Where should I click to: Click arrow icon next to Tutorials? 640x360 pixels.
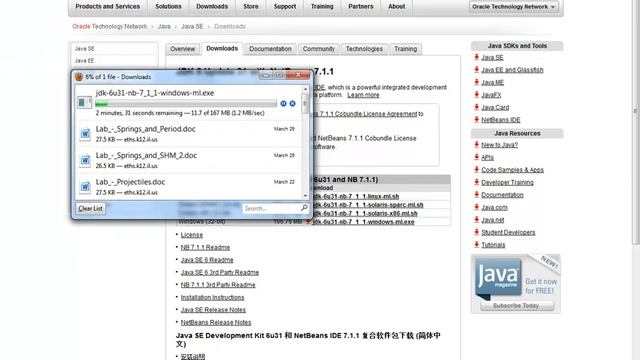click(x=476, y=244)
